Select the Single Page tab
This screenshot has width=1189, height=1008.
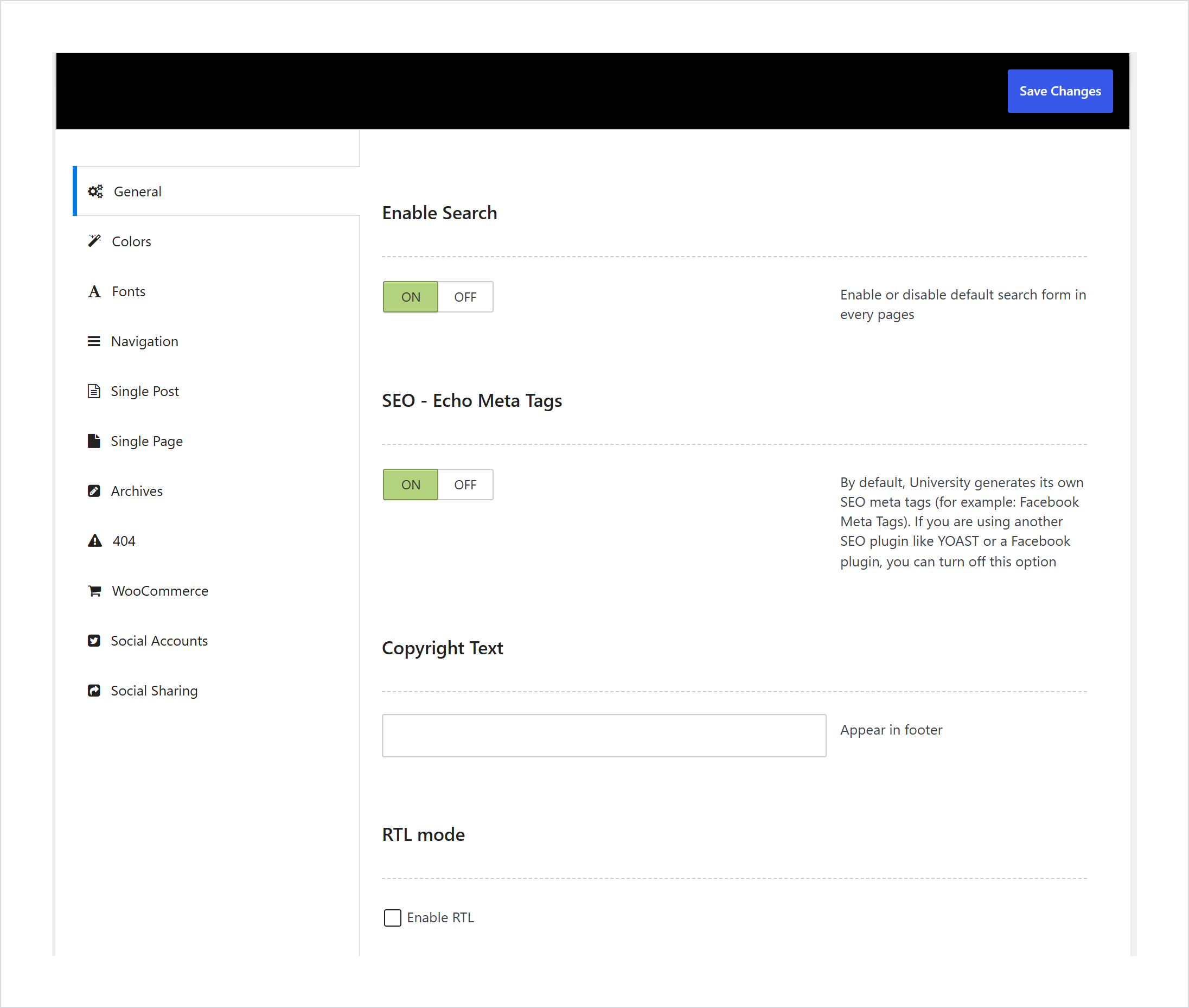[216, 441]
